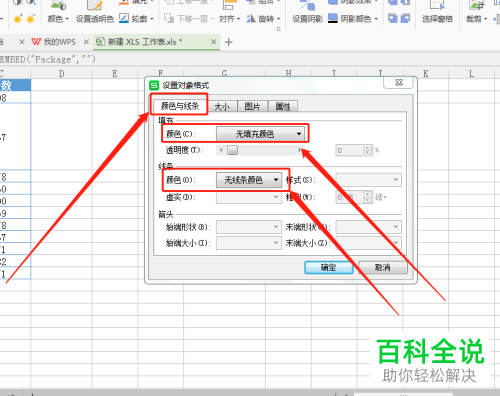The width and height of the screenshot is (500, 396).
Task: Click transparency slider left arrow
Action: click(221, 150)
